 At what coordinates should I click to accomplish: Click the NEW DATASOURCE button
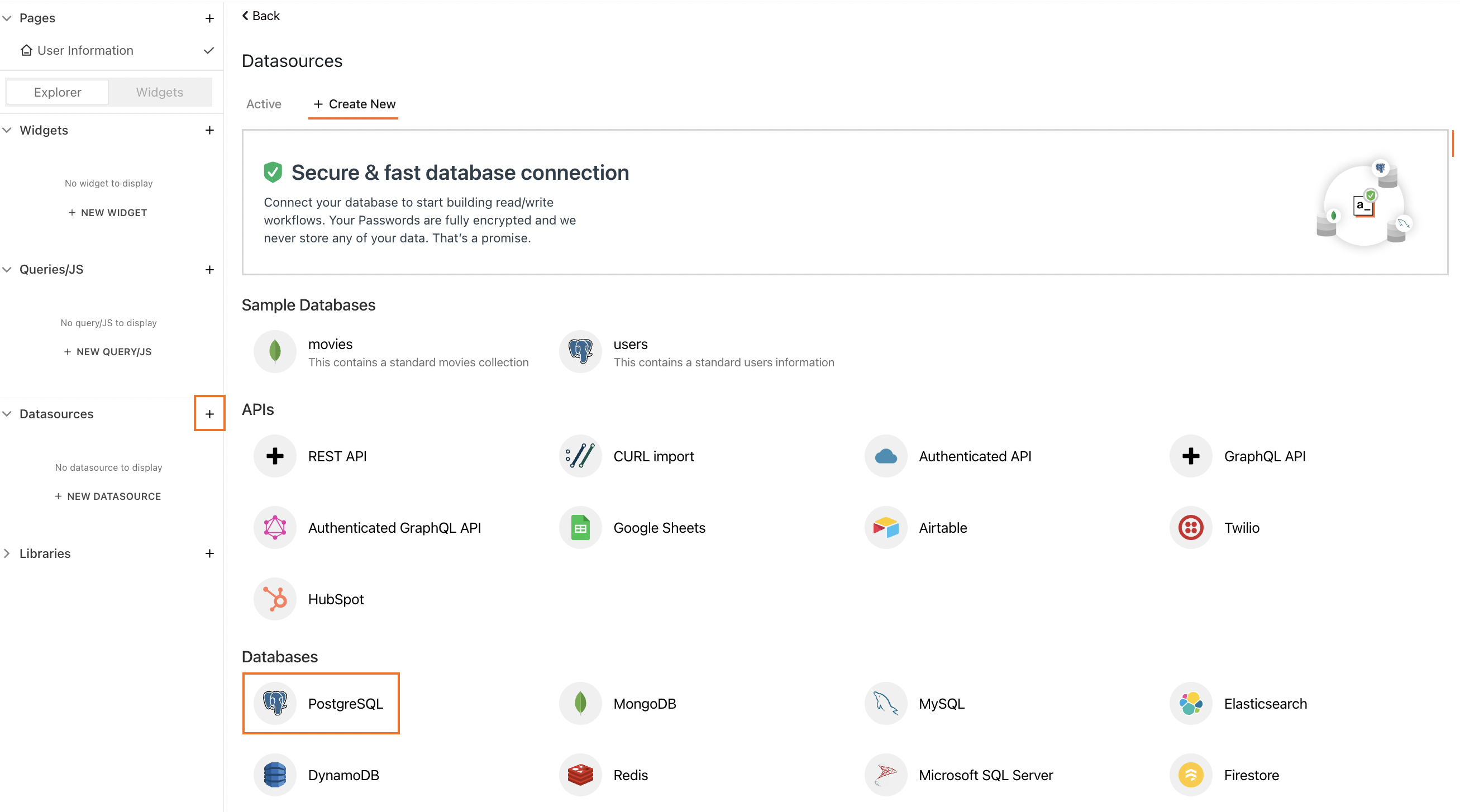point(108,496)
